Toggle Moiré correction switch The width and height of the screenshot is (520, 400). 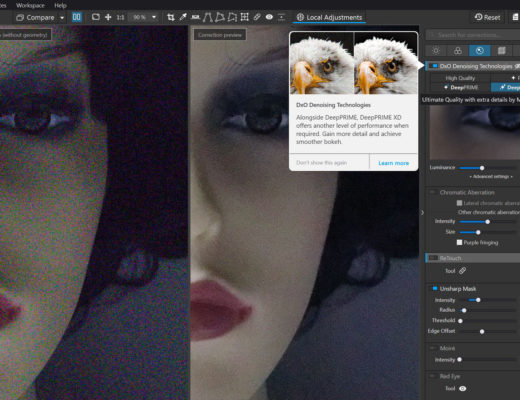coord(433,348)
